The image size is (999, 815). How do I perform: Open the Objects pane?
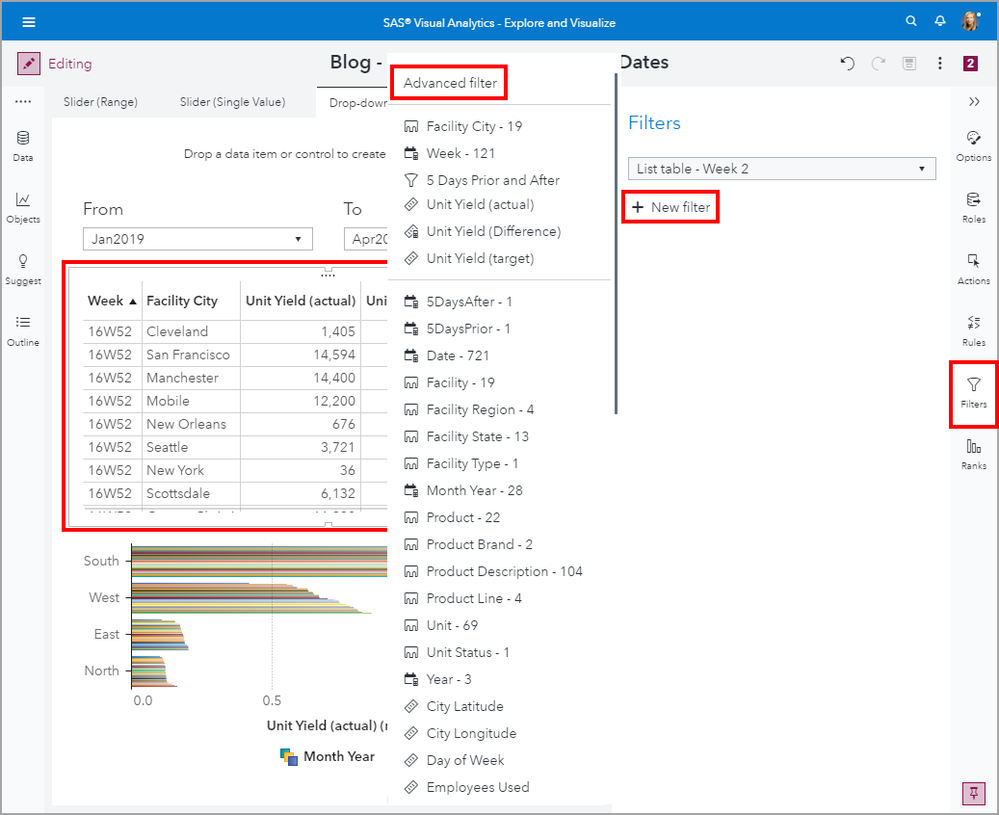pyautogui.click(x=22, y=207)
